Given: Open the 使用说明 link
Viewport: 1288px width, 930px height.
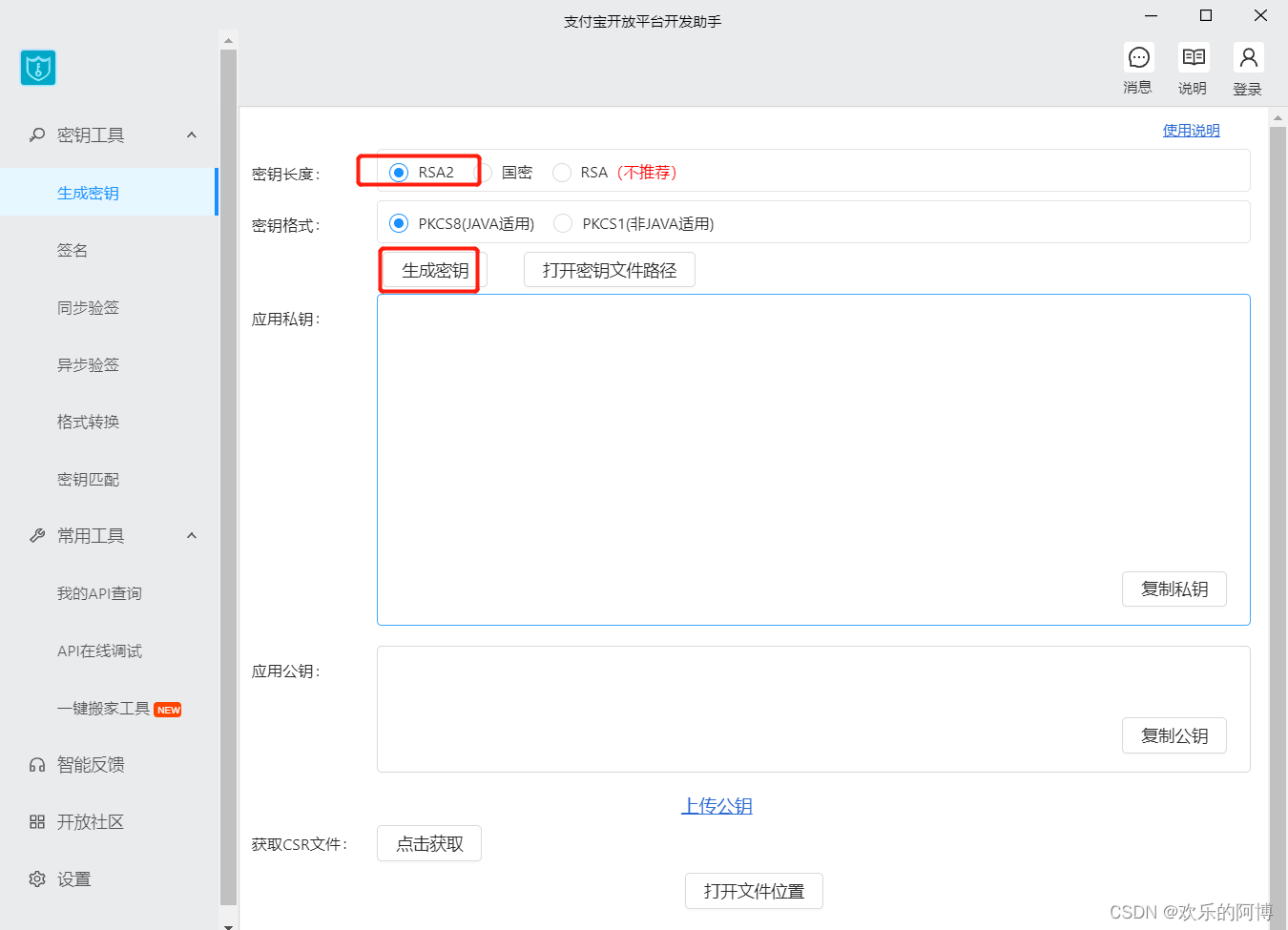Looking at the screenshot, I should [1191, 131].
